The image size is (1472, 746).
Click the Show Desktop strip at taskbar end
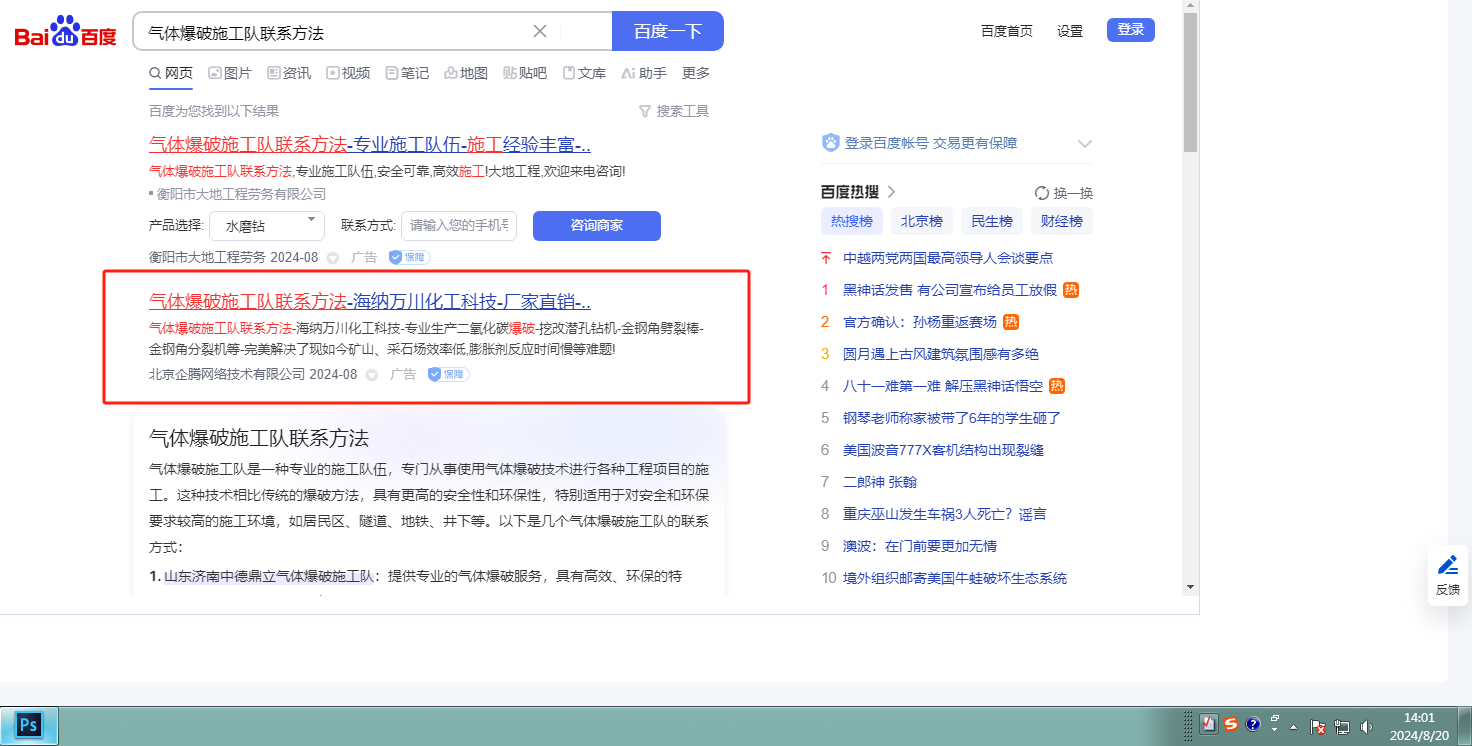[1465, 726]
